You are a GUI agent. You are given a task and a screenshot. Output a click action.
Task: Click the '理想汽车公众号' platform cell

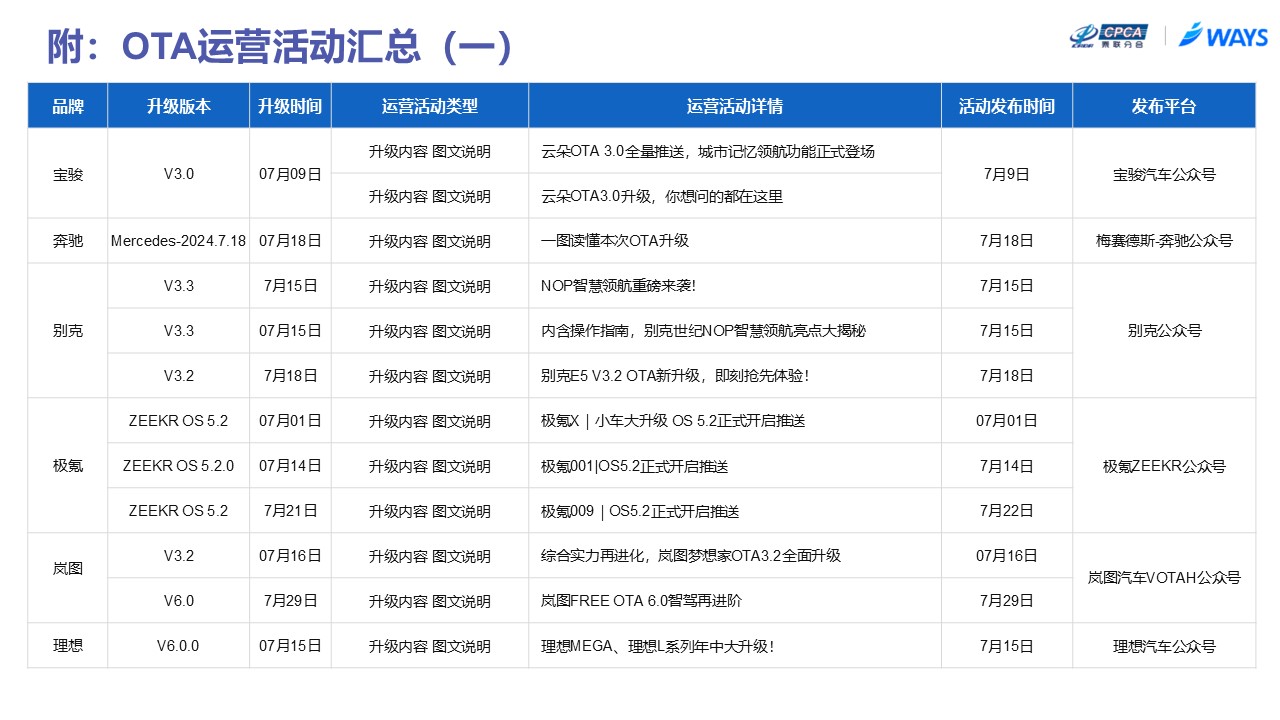click(x=1164, y=646)
